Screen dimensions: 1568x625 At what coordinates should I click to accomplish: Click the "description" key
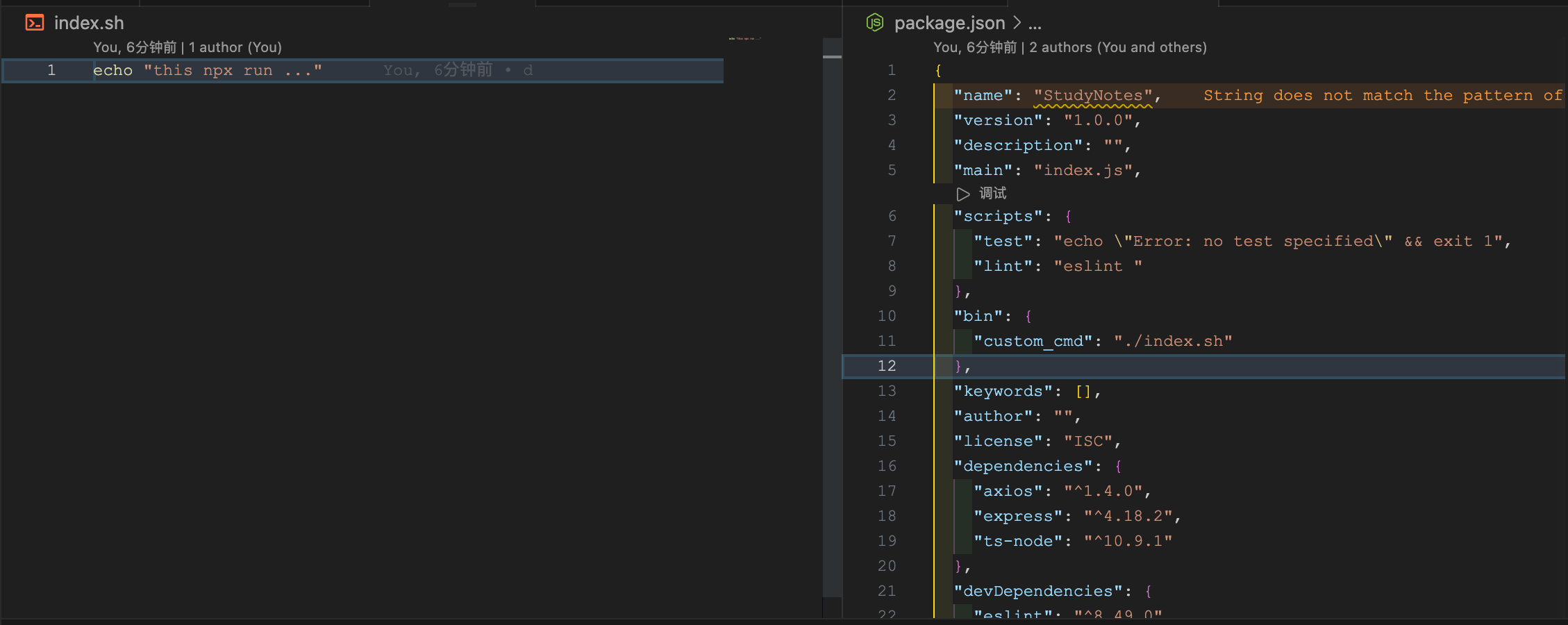1018,145
